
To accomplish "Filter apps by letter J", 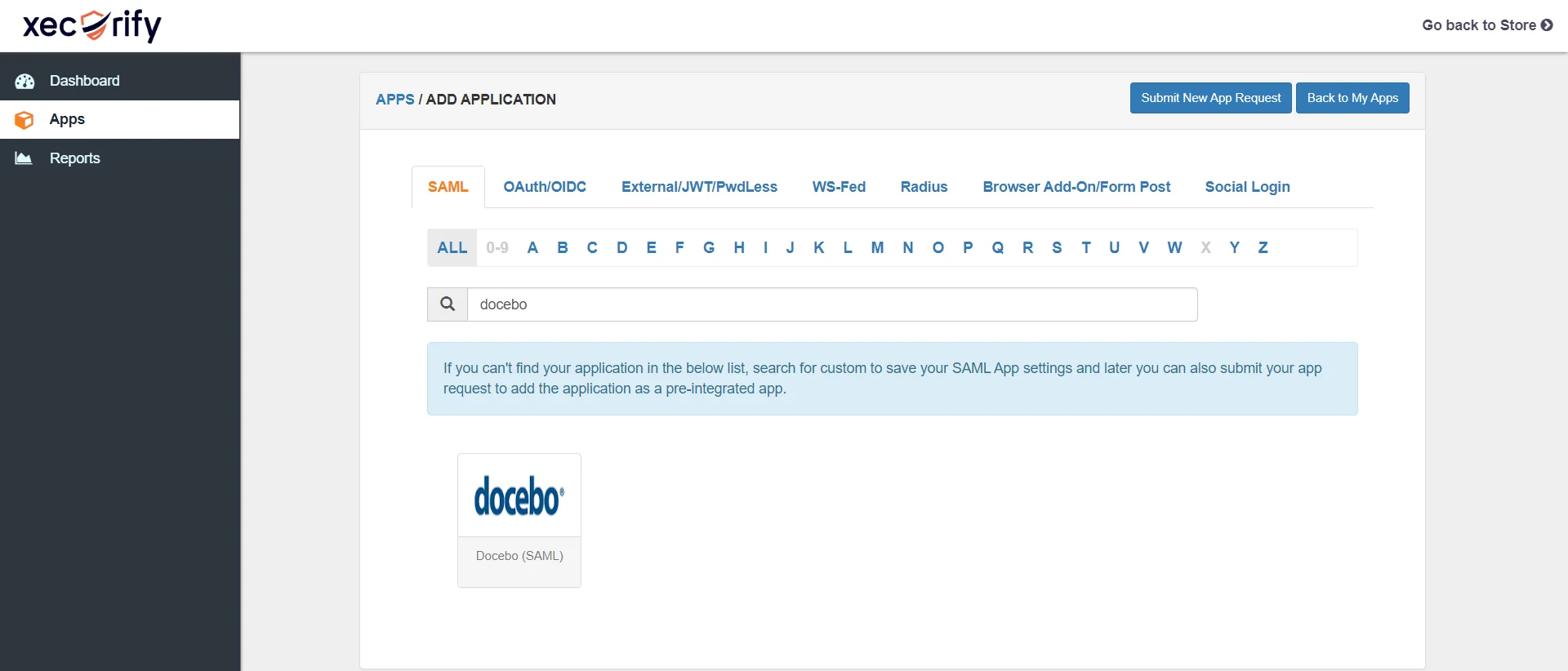I will pos(790,248).
